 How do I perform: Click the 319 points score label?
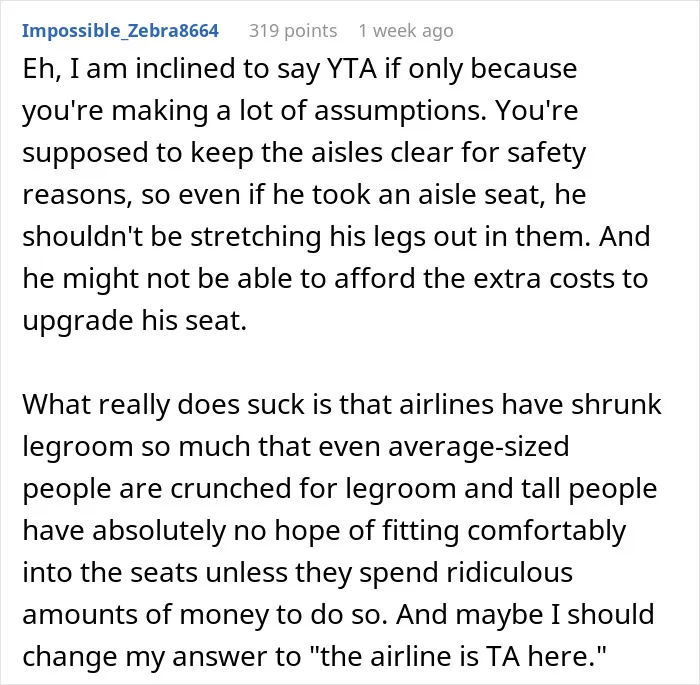293,31
